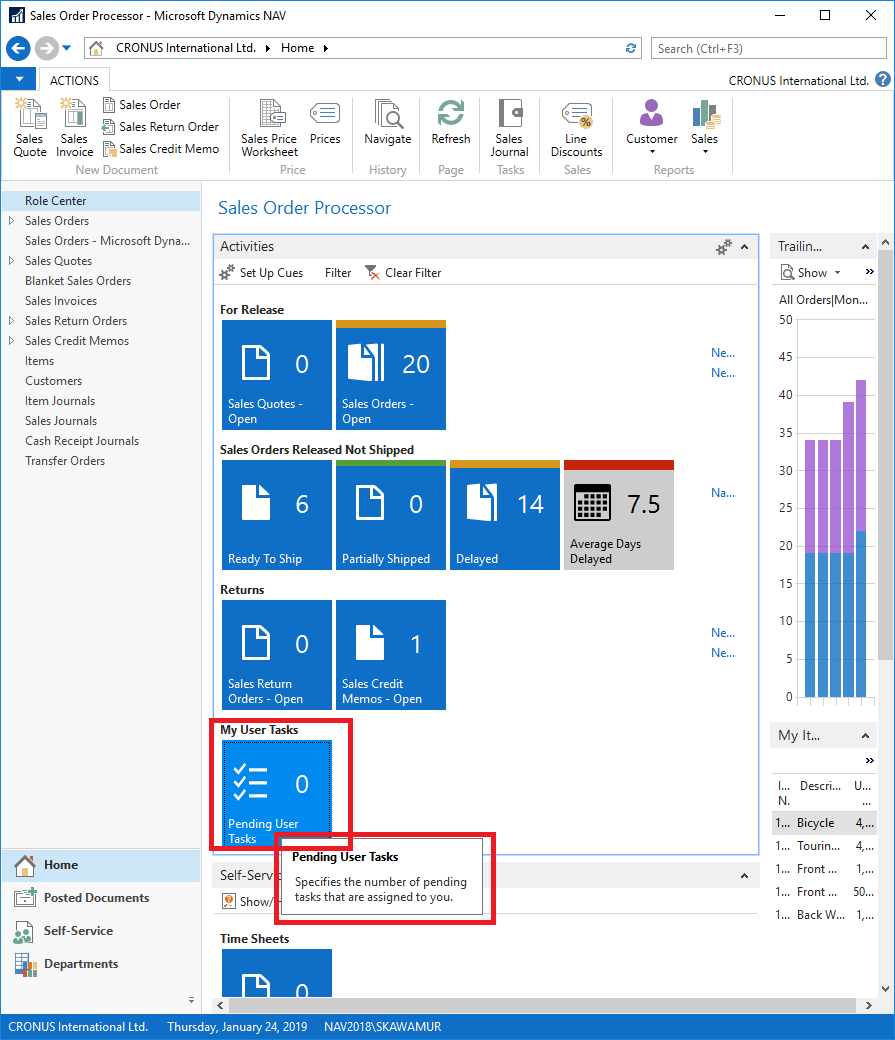Click in the Search (Ctrl+F3) box
The image size is (895, 1040).
tap(768, 48)
